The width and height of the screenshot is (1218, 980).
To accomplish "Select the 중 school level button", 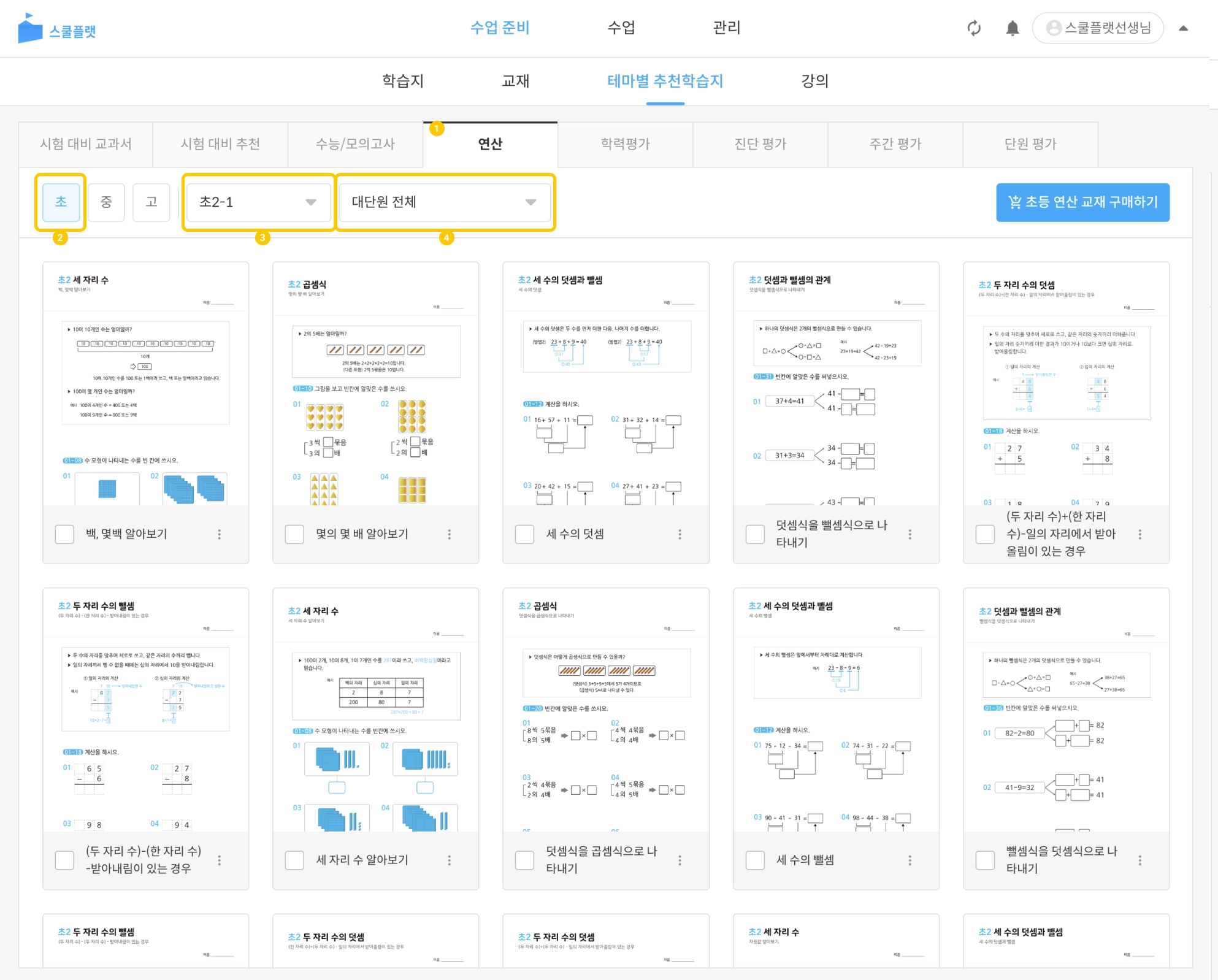I will pos(106,202).
